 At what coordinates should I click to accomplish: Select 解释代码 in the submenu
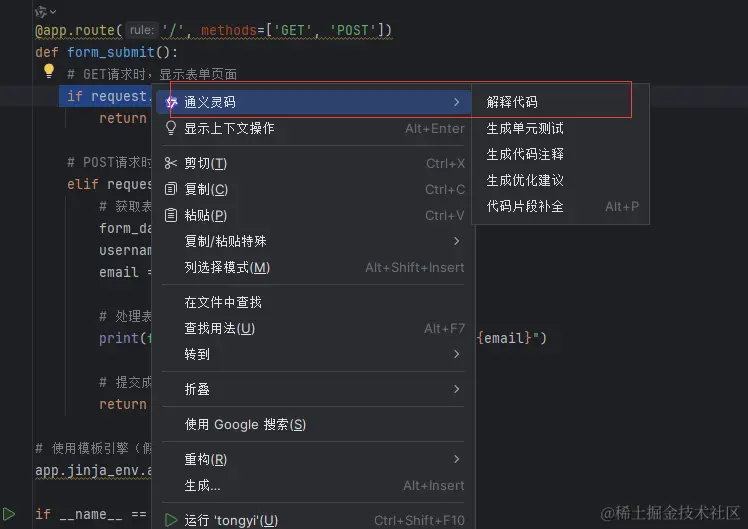512,102
